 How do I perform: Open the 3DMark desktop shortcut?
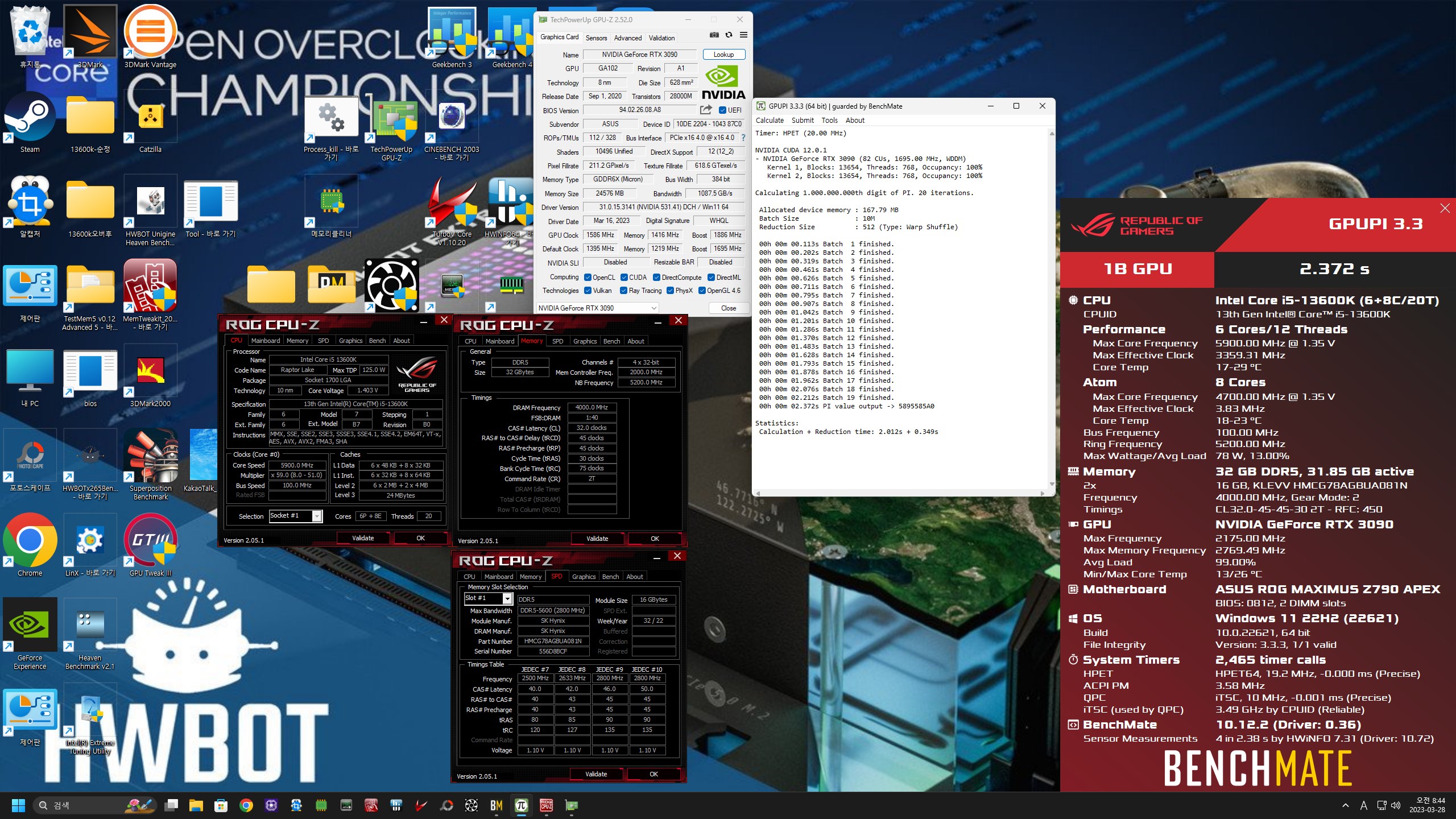90,38
